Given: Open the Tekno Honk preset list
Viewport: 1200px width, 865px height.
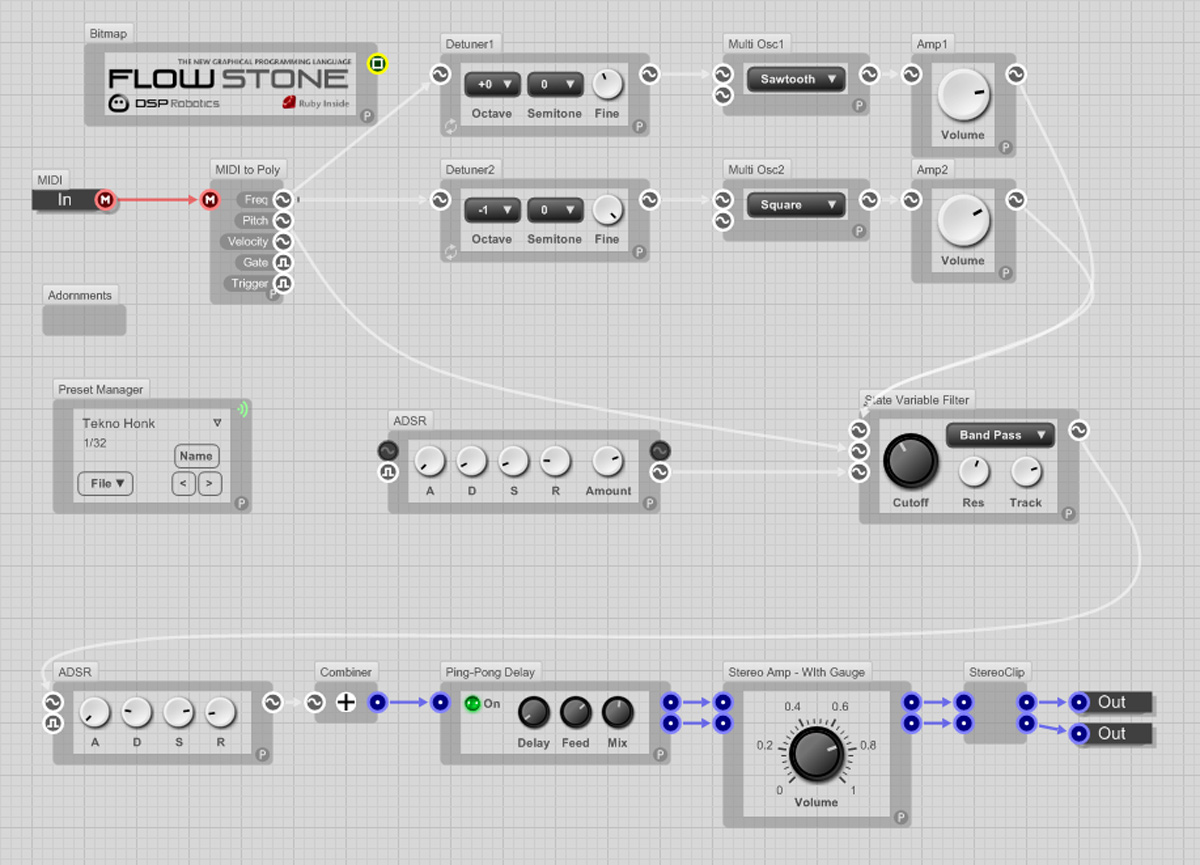Looking at the screenshot, I should point(216,423).
